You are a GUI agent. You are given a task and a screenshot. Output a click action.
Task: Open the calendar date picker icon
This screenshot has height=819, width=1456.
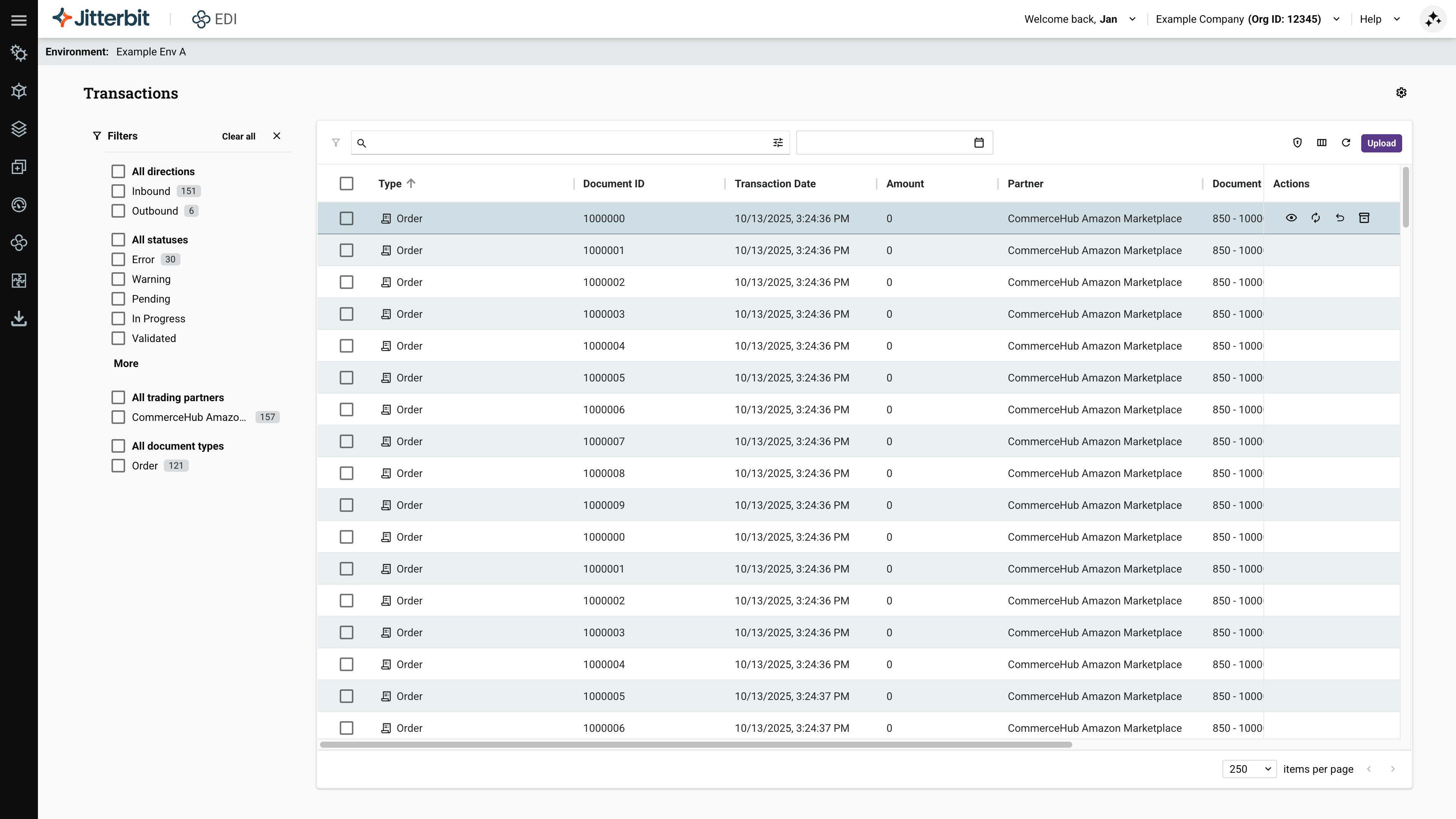pos(979,143)
